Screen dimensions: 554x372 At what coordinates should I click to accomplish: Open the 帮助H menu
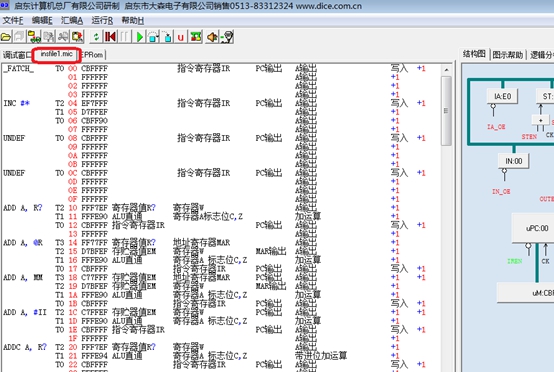tap(132, 20)
